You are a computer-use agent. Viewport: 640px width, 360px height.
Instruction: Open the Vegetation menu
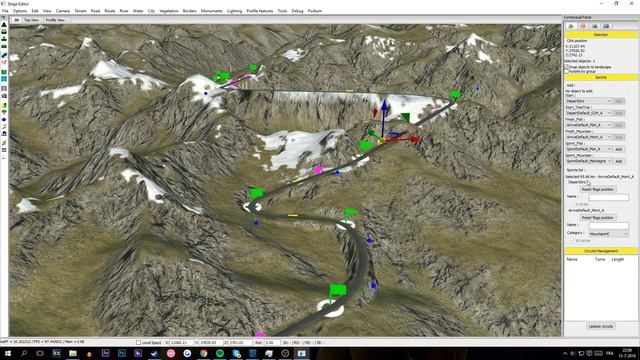(x=169, y=11)
